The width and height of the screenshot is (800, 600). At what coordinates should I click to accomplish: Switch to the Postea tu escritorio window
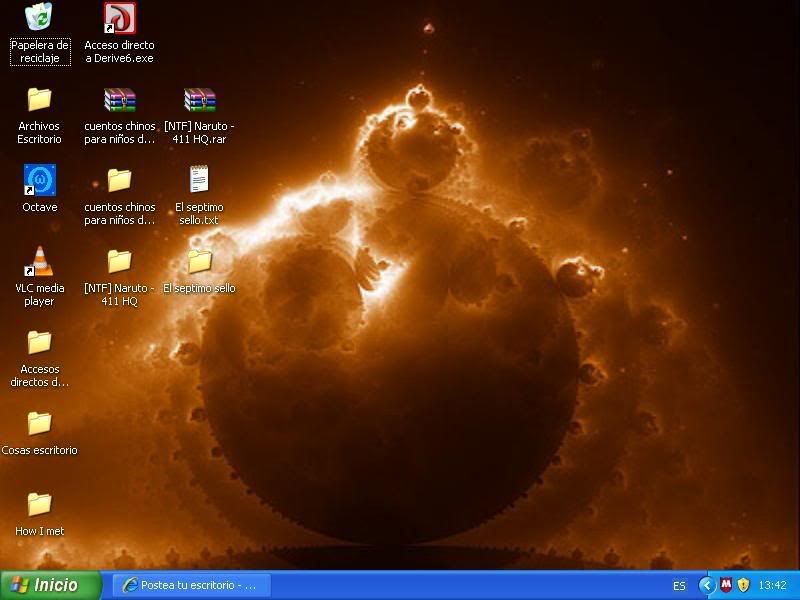[x=190, y=585]
